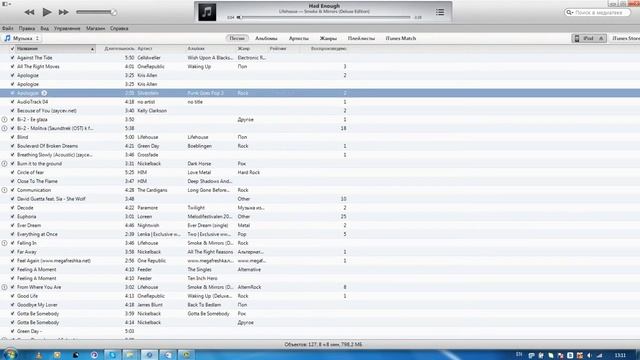640x360 pixels.
Task: Open the Файл menu
Action: [8, 29]
